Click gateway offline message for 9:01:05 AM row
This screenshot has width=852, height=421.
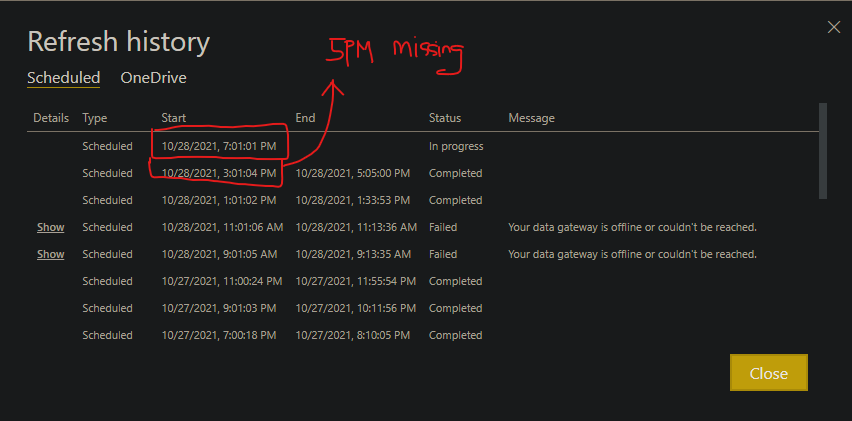point(632,254)
